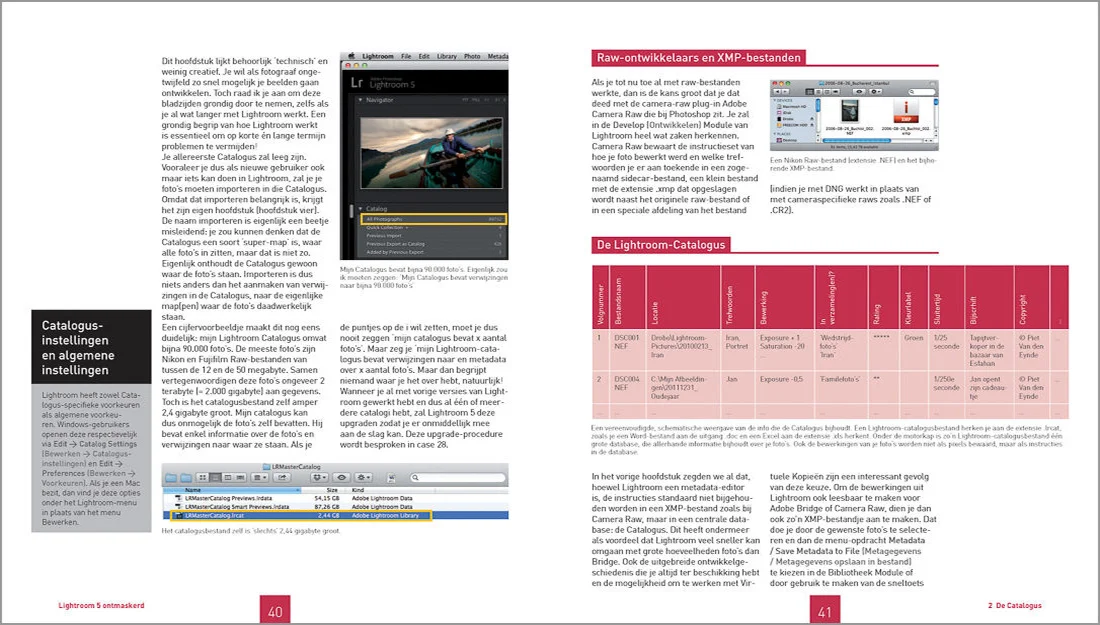Click the 'Raw-ontwikkelaars en XMP-bestanden' heading
Viewport: 1100px width, 625px height.
tap(698, 58)
